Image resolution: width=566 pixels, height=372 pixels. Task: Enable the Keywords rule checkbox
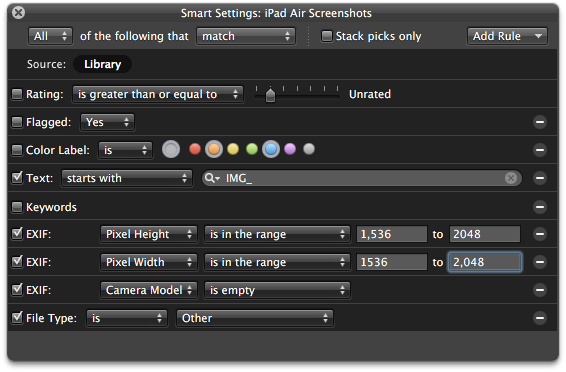click(17, 207)
